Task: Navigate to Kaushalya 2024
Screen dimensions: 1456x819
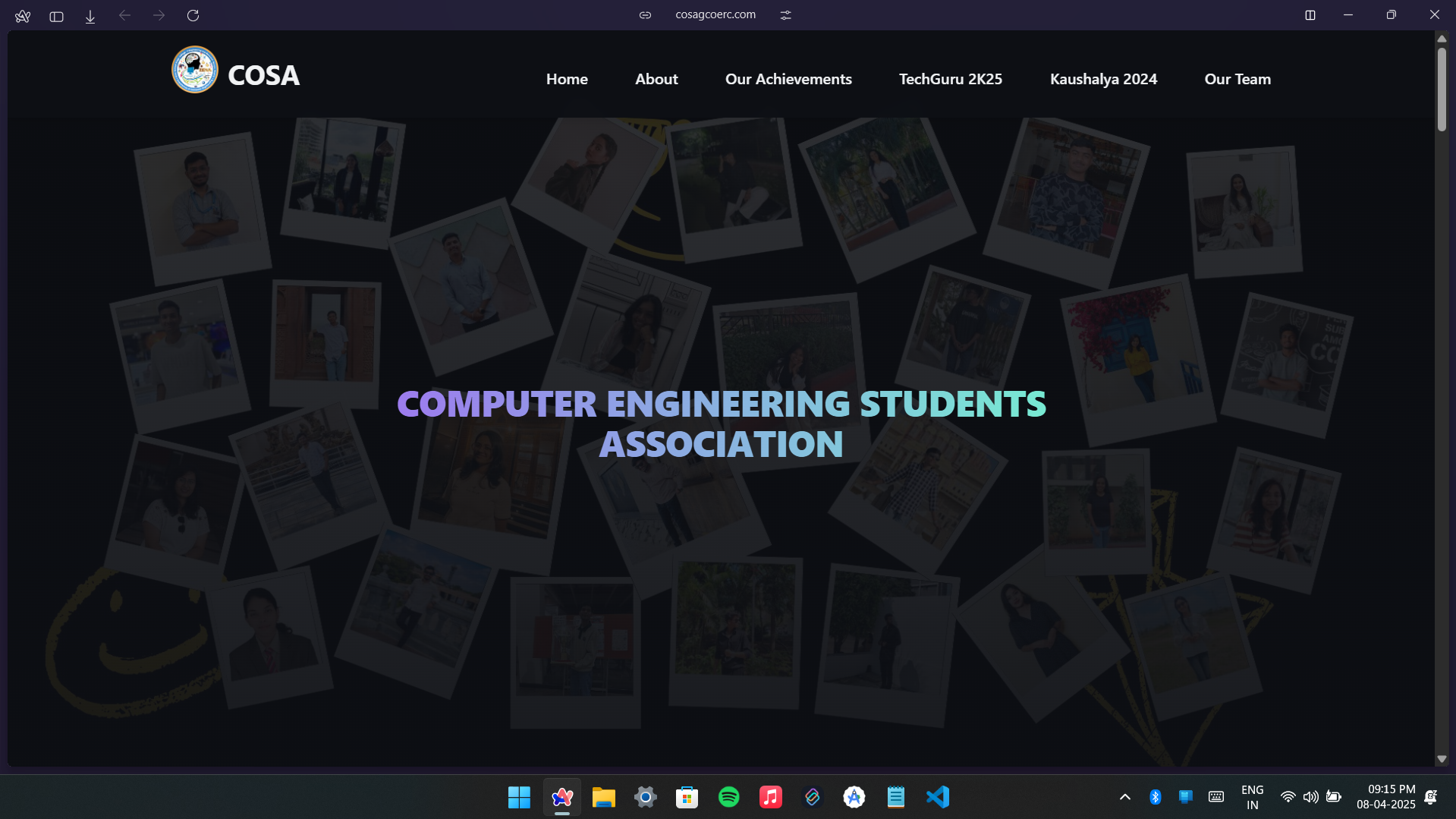Action: (x=1103, y=79)
